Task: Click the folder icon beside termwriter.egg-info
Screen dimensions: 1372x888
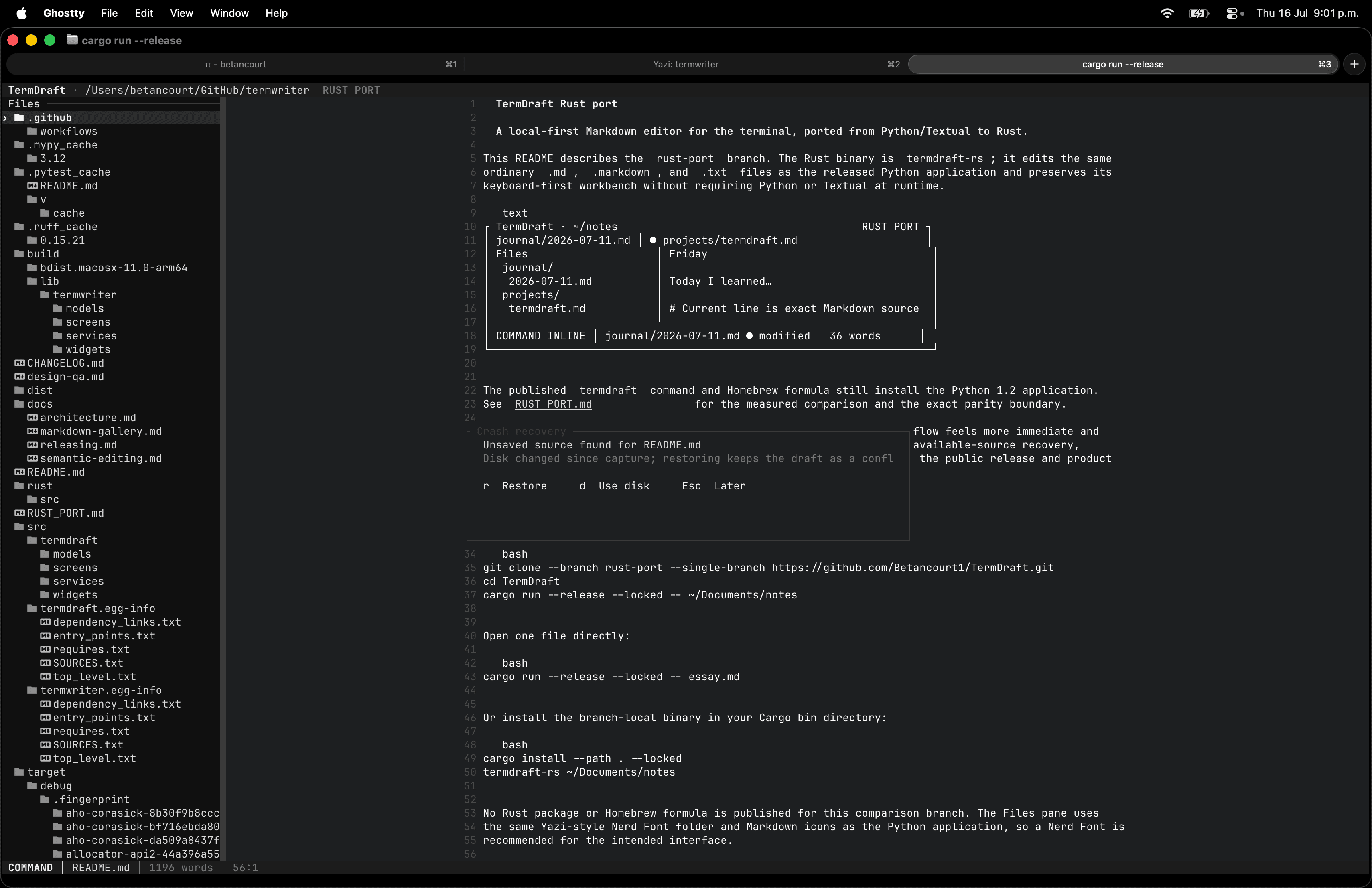Action: [32, 690]
